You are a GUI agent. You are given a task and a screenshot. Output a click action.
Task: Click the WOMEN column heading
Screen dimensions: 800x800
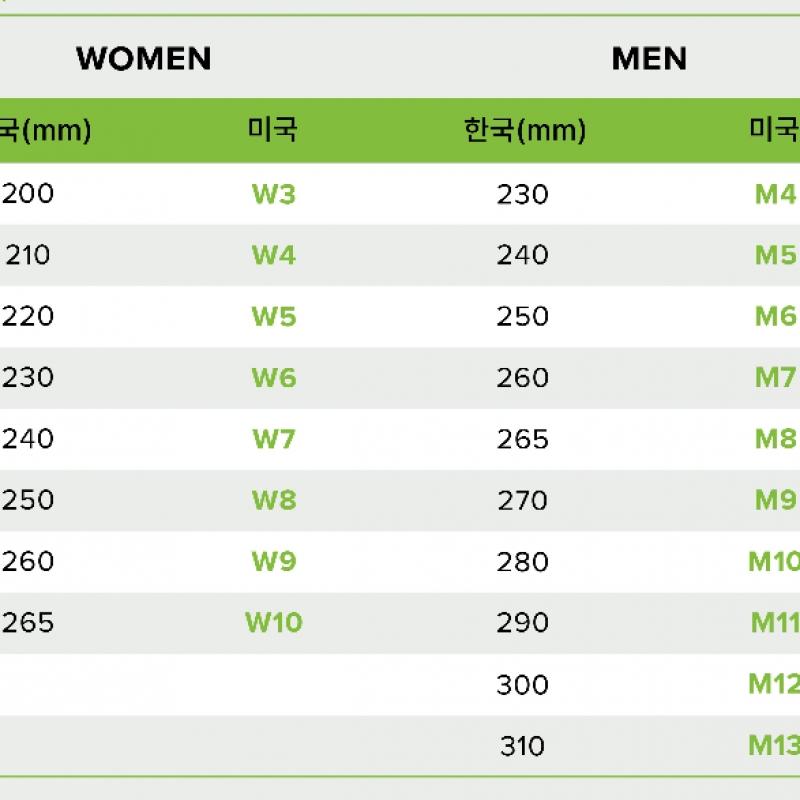(144, 58)
